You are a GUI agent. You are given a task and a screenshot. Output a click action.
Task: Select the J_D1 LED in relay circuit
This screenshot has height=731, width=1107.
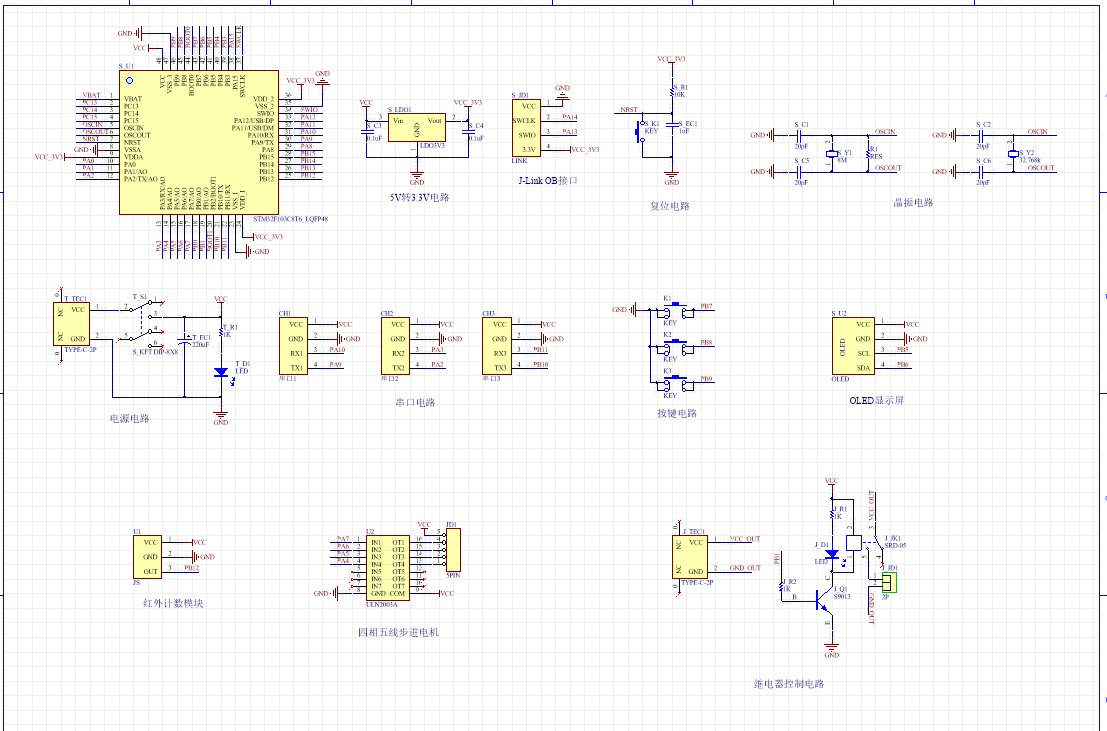832,554
